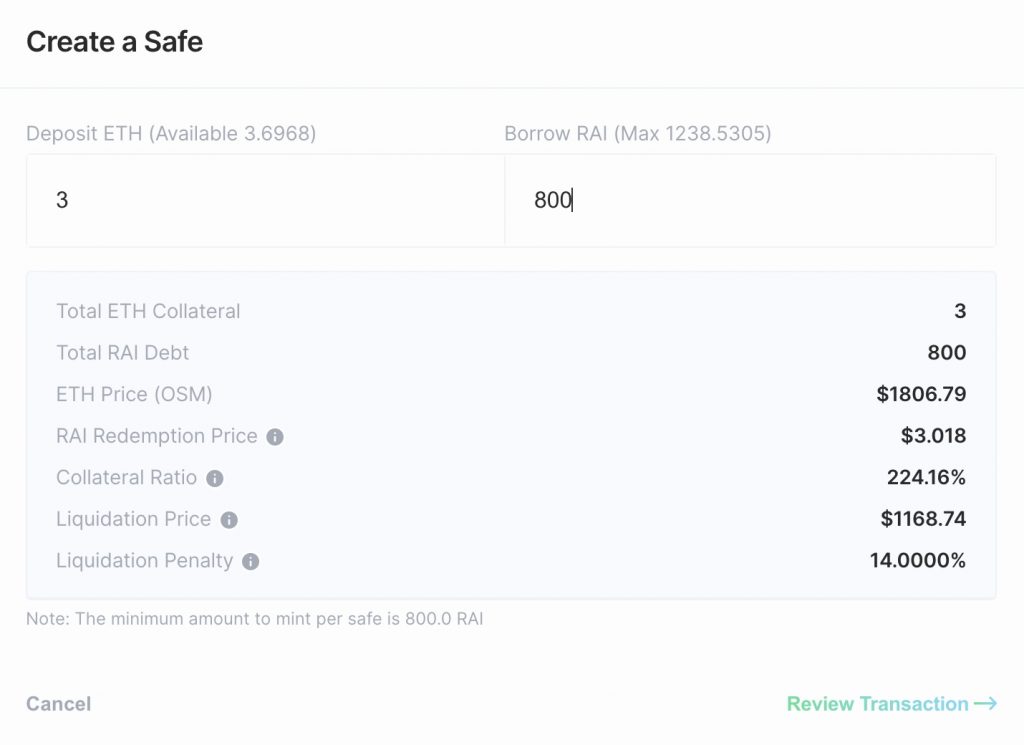The width and height of the screenshot is (1024, 745).
Task: Click the Cancel button
Action: (59, 704)
